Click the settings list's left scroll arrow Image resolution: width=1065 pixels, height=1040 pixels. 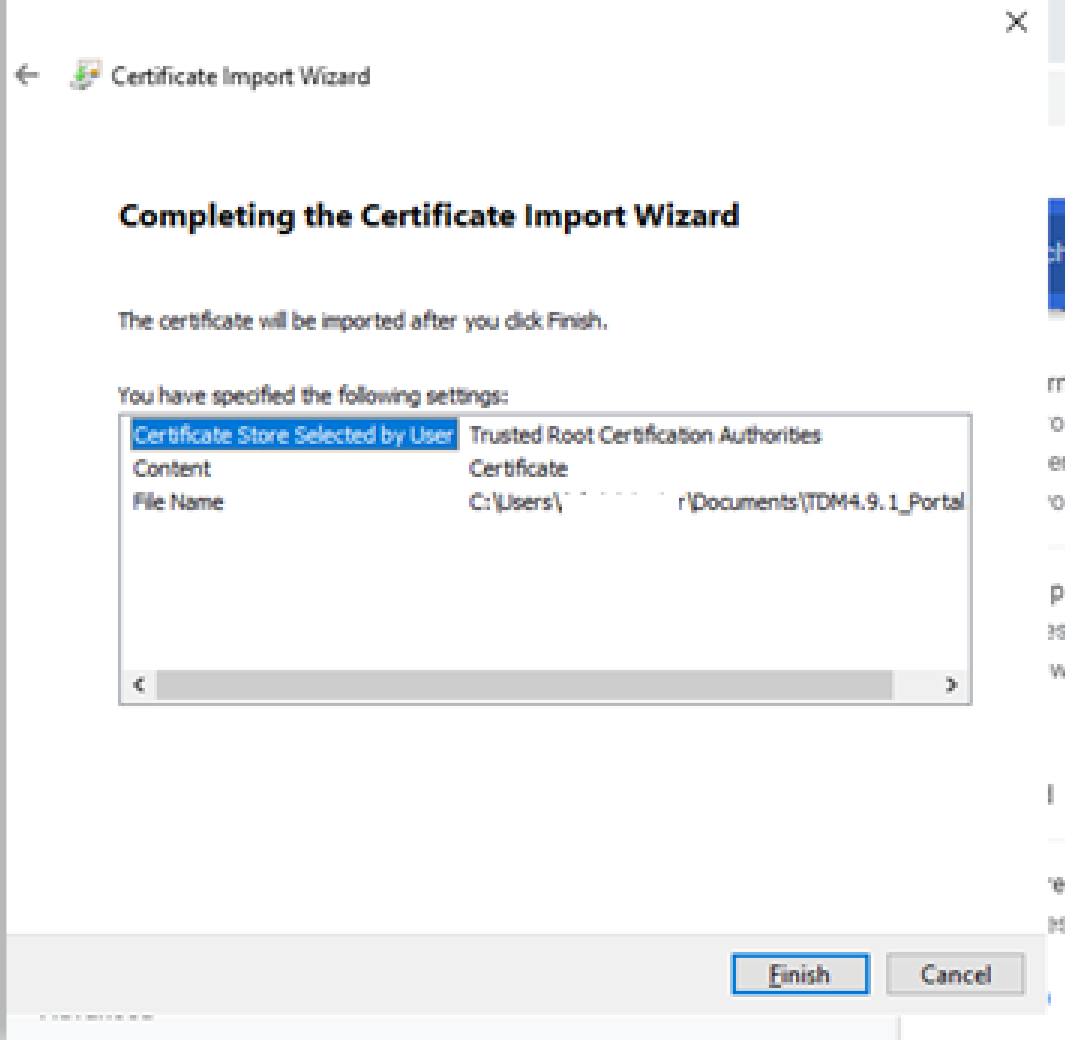(x=139, y=684)
